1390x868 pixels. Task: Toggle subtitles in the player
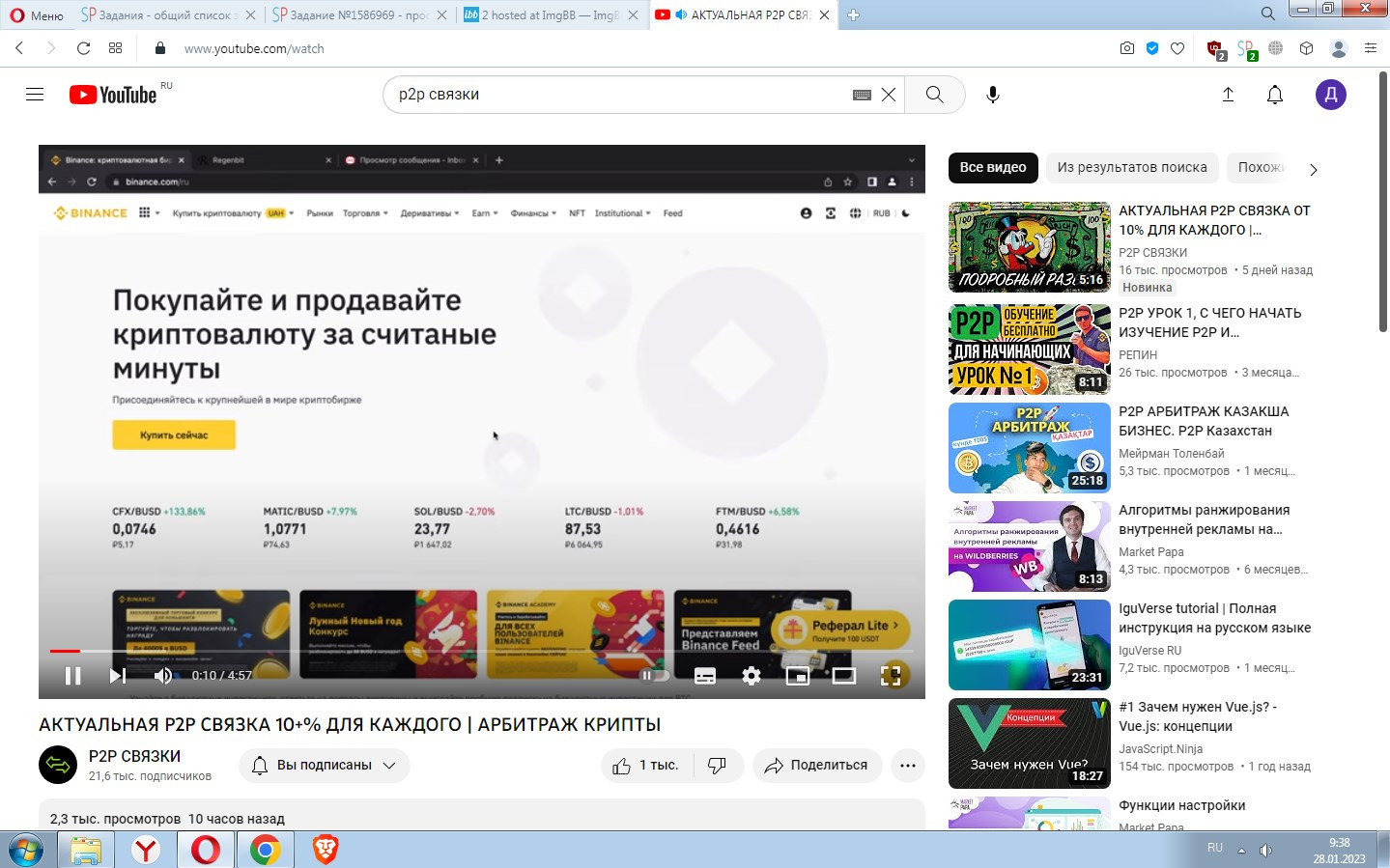tap(705, 676)
